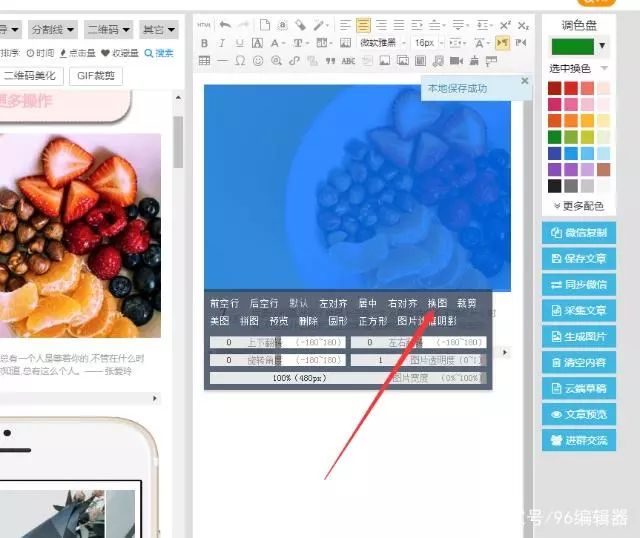Click the 同步微信 button
The image size is (640, 538).
[x=579, y=285]
